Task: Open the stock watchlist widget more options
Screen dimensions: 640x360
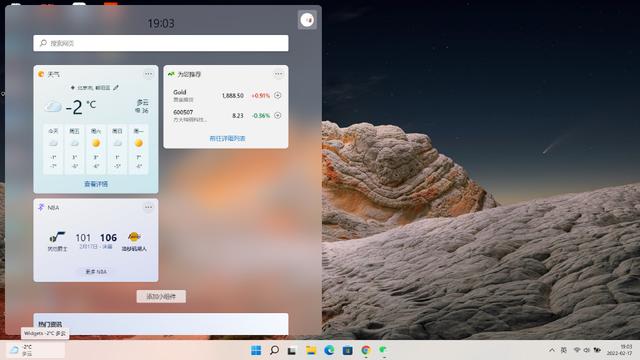Action: pyautogui.click(x=278, y=74)
